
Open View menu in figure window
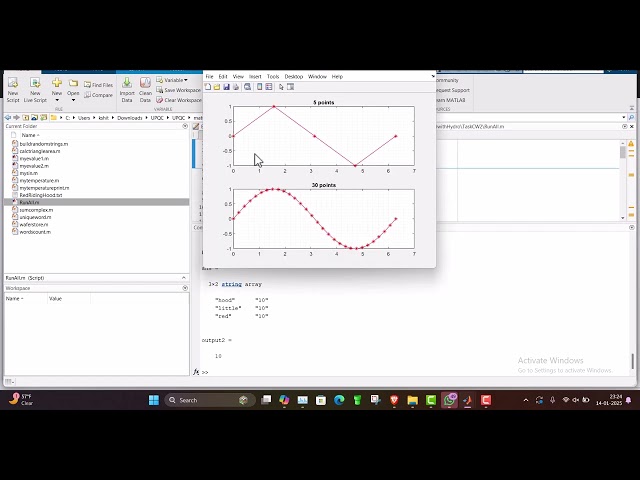pyautogui.click(x=238, y=76)
